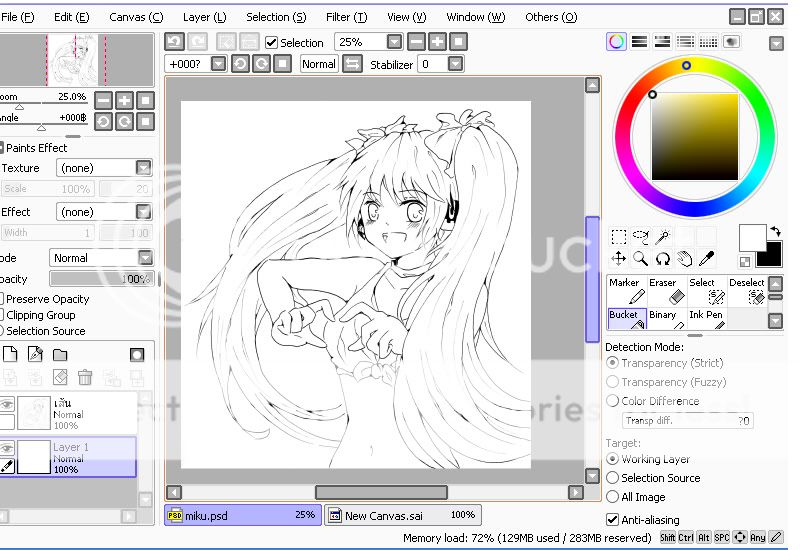Open the Canvas (C) menu

click(x=136, y=17)
